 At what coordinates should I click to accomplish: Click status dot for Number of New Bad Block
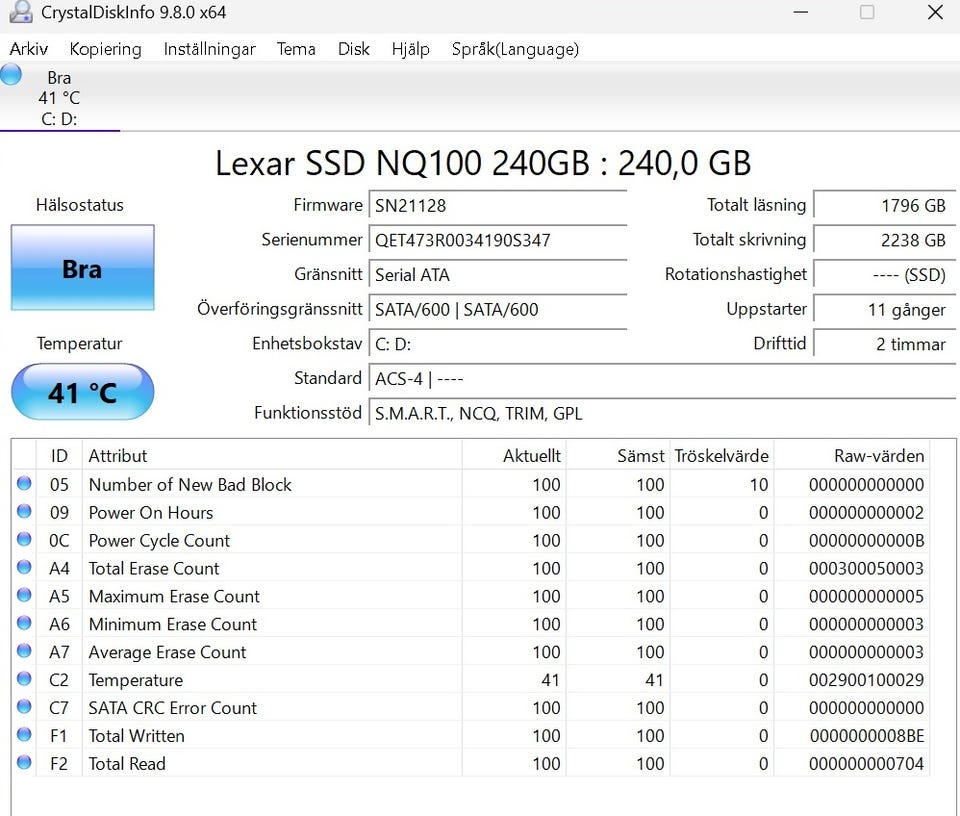point(24,484)
